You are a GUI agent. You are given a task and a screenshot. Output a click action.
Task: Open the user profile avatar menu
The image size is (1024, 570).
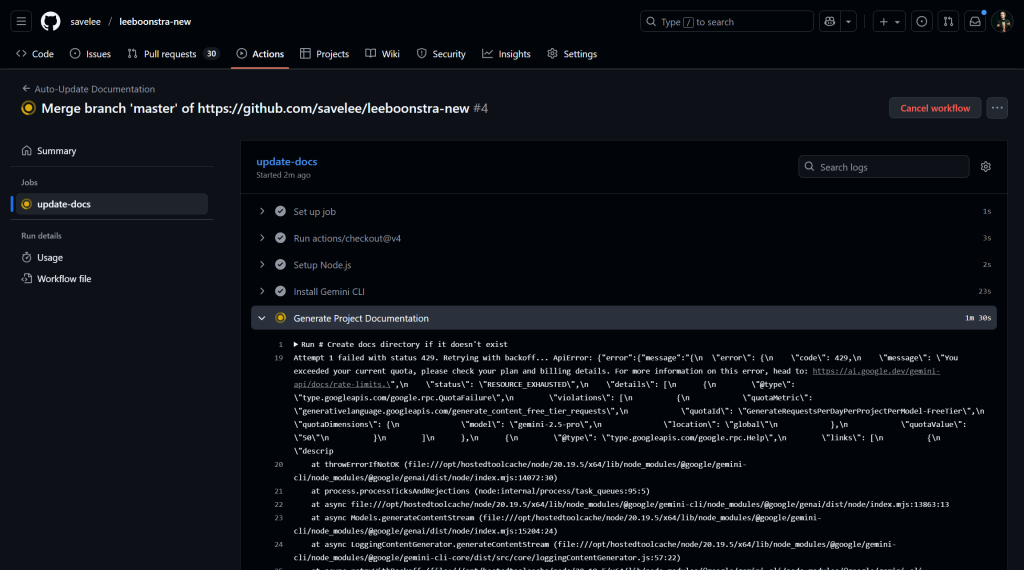click(x=1002, y=22)
